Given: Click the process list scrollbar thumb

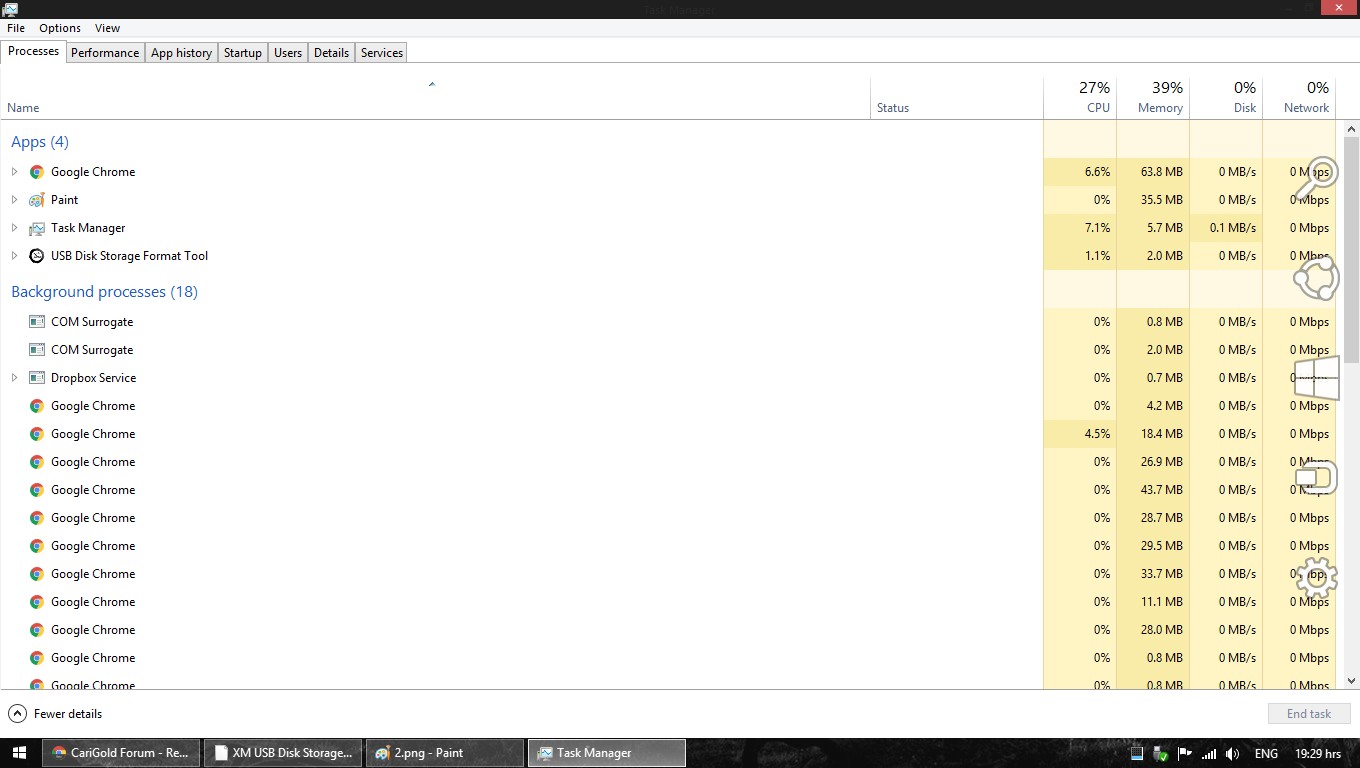Looking at the screenshot, I should pyautogui.click(x=1352, y=250).
